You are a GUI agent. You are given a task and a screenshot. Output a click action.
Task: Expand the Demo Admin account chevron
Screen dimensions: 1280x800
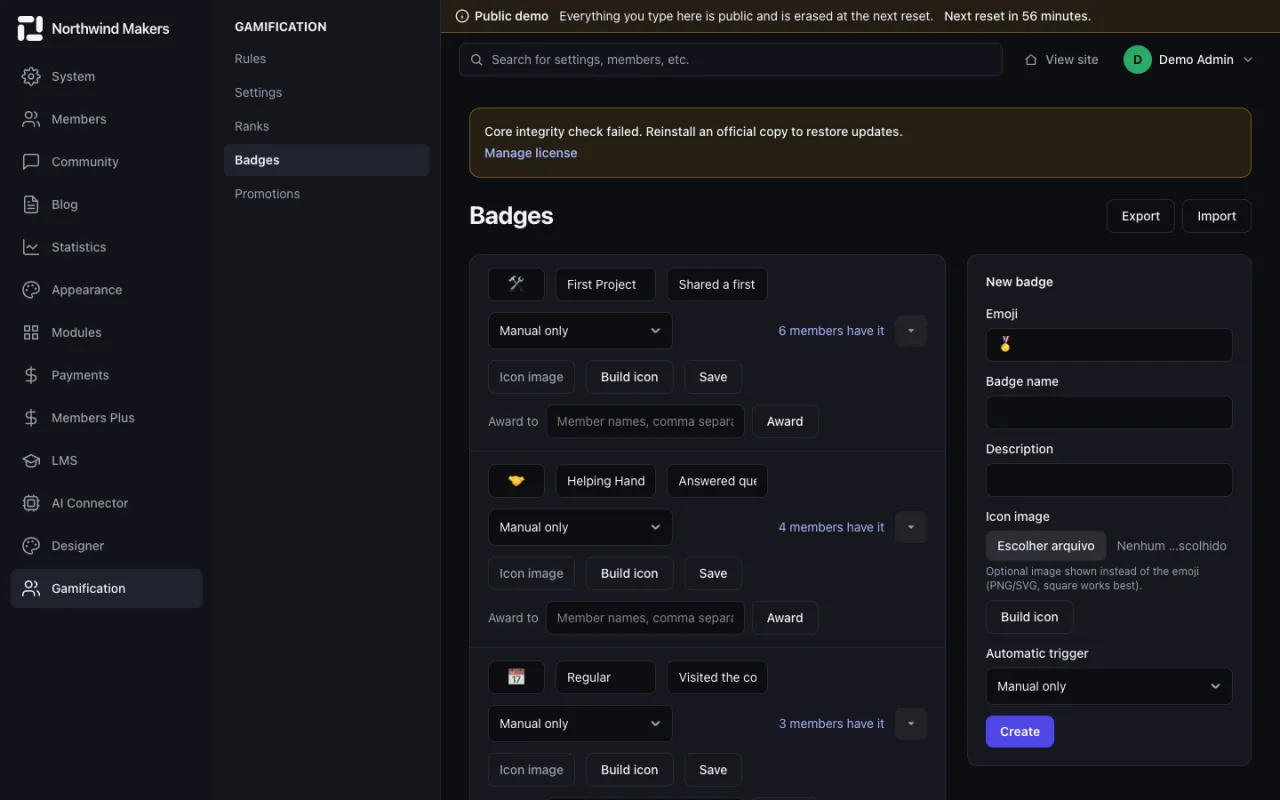(1247, 60)
